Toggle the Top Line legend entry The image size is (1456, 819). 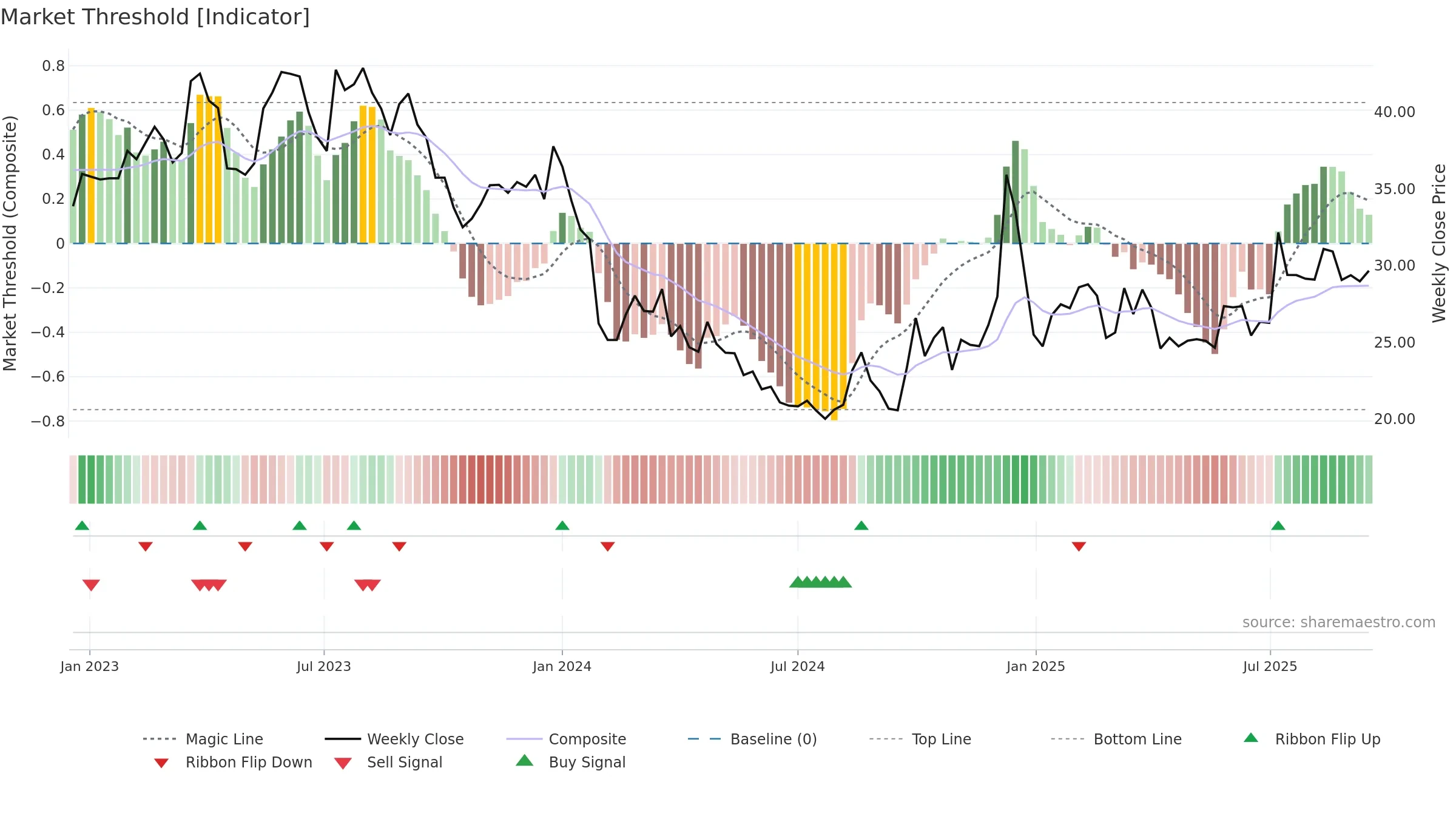tap(920, 739)
